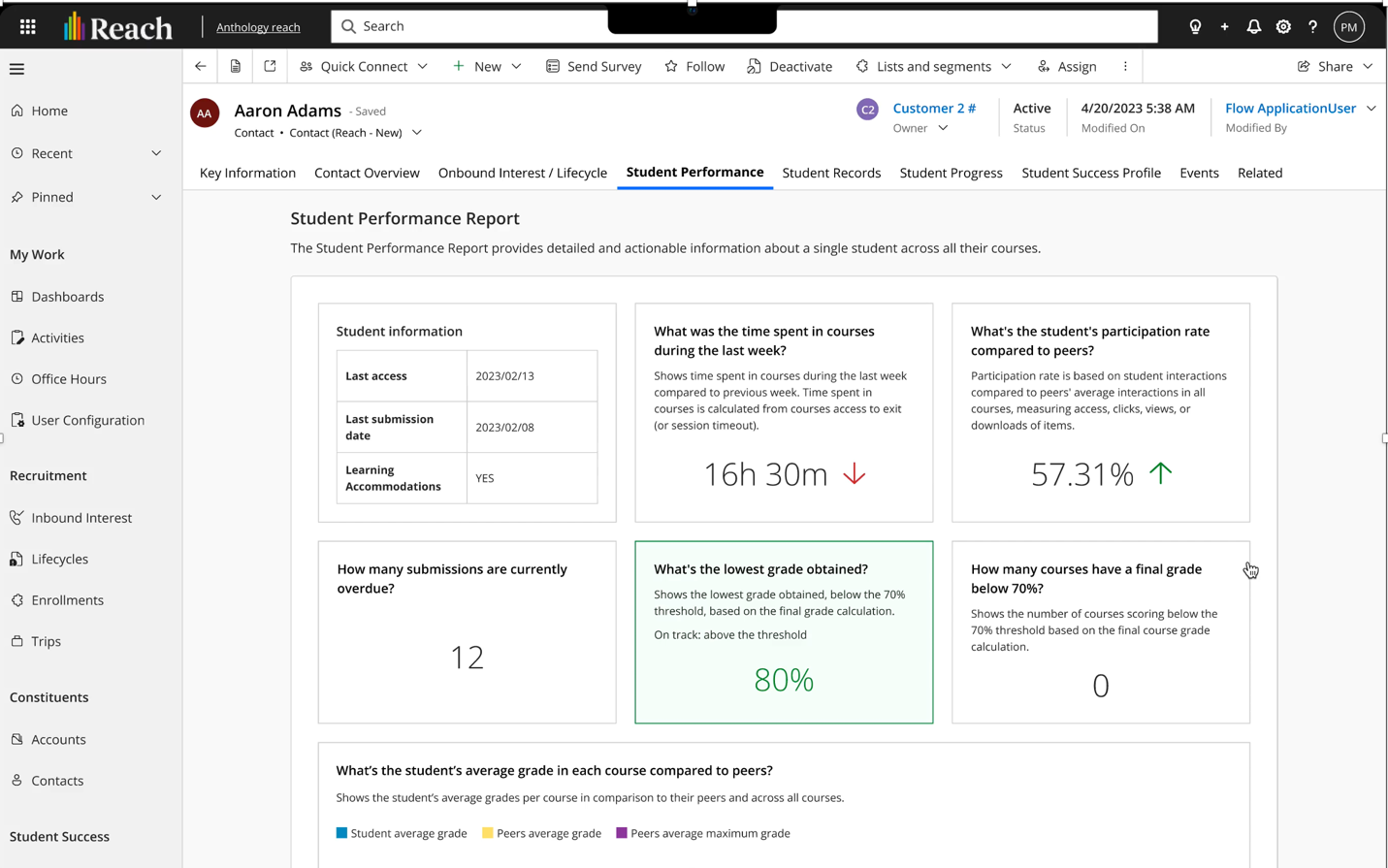Open the PM user profile avatar
Screen dimensions: 1388x868
[1348, 27]
